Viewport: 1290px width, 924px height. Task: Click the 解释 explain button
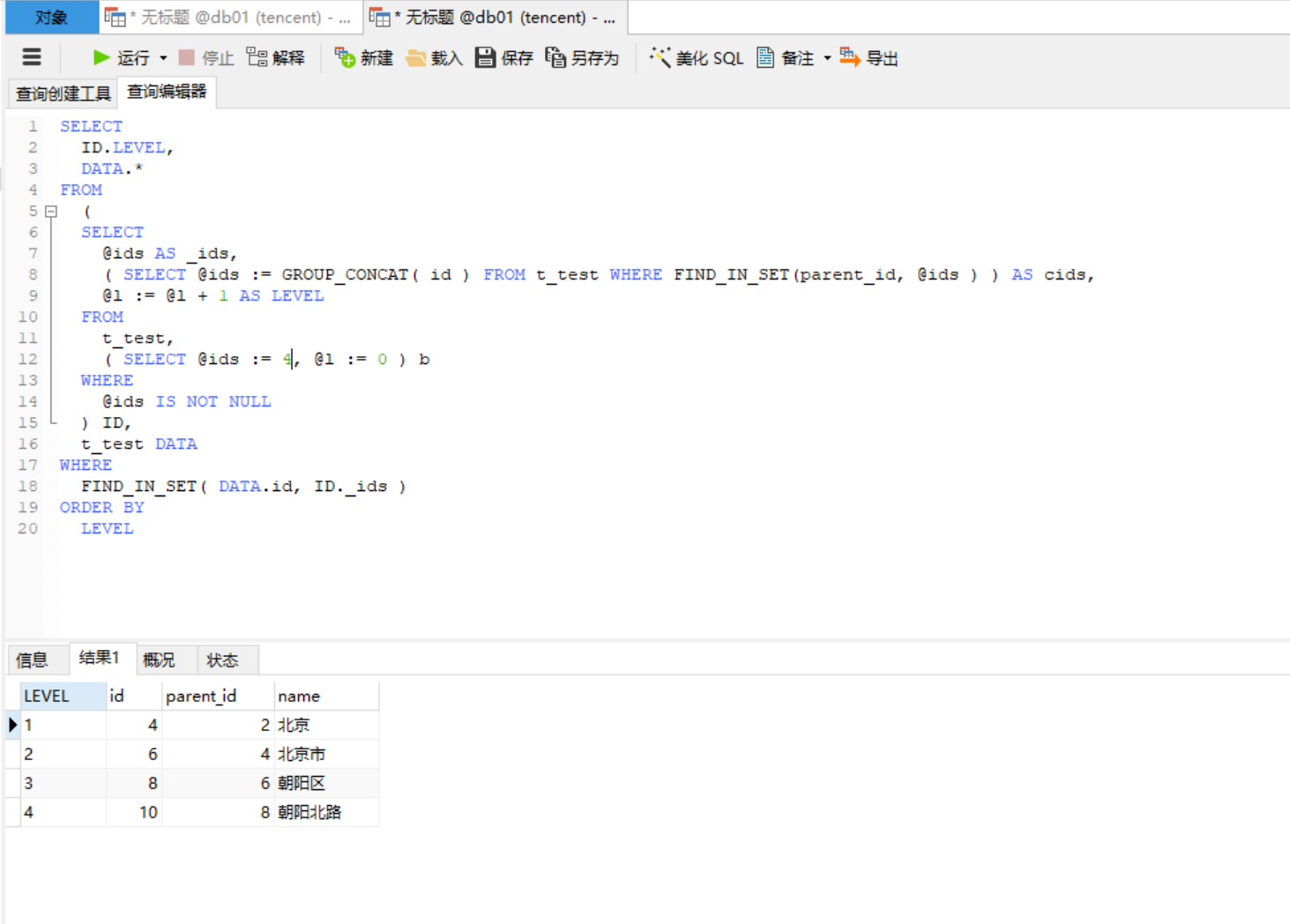(x=275, y=57)
